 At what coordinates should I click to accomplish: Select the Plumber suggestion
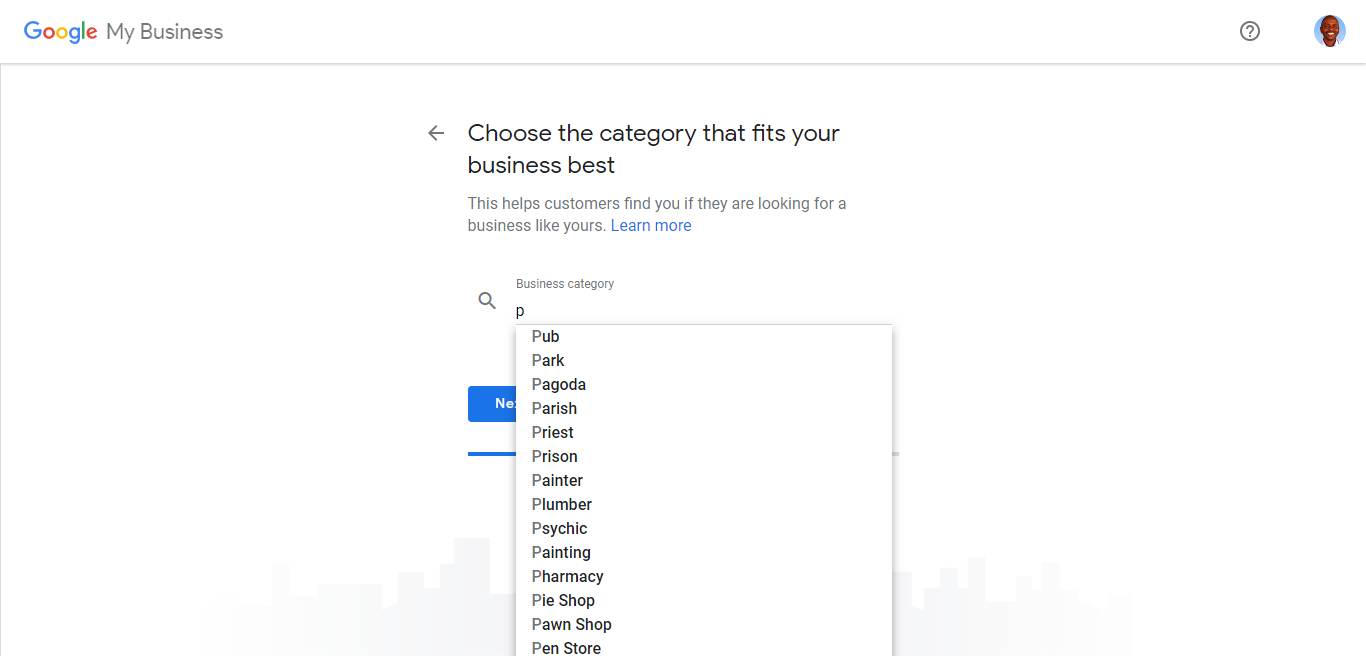point(704,504)
